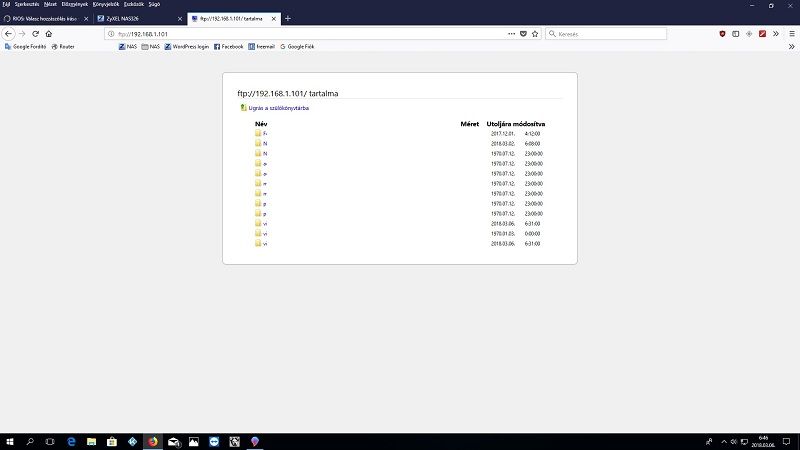Viewport: 800px width, 450px height.
Task: Open the Mail app on taskbar
Action: 173,441
